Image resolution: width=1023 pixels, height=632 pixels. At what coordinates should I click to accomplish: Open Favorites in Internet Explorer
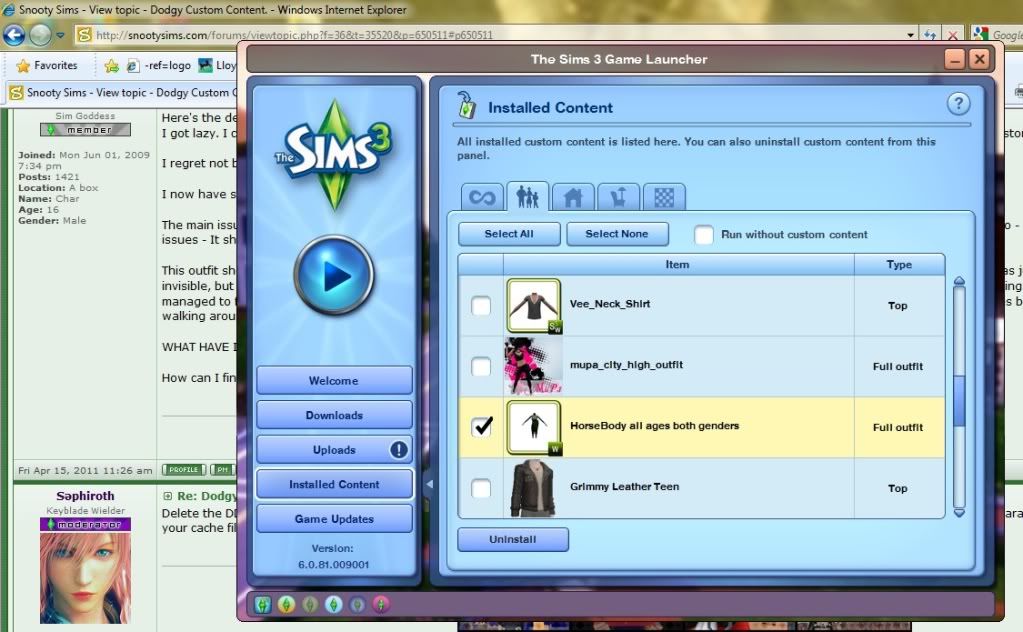click(x=47, y=65)
